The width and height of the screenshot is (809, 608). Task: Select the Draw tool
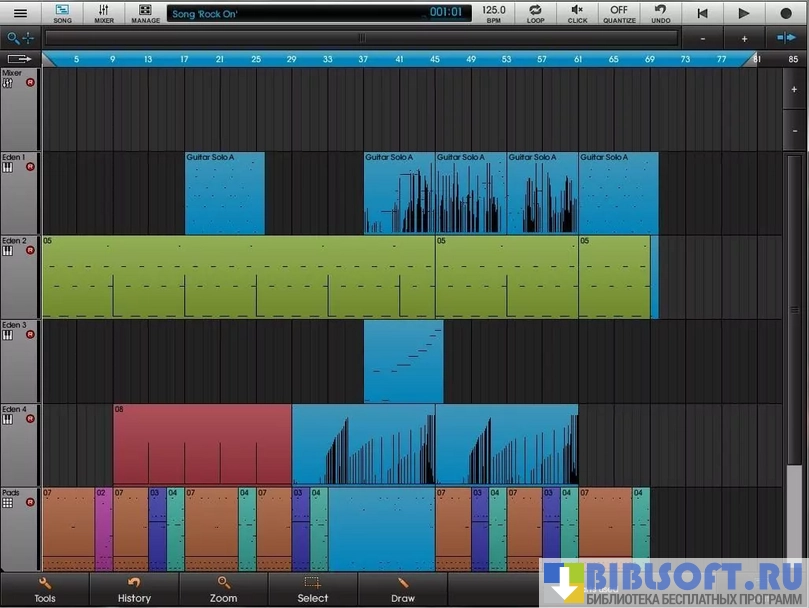coord(403,590)
